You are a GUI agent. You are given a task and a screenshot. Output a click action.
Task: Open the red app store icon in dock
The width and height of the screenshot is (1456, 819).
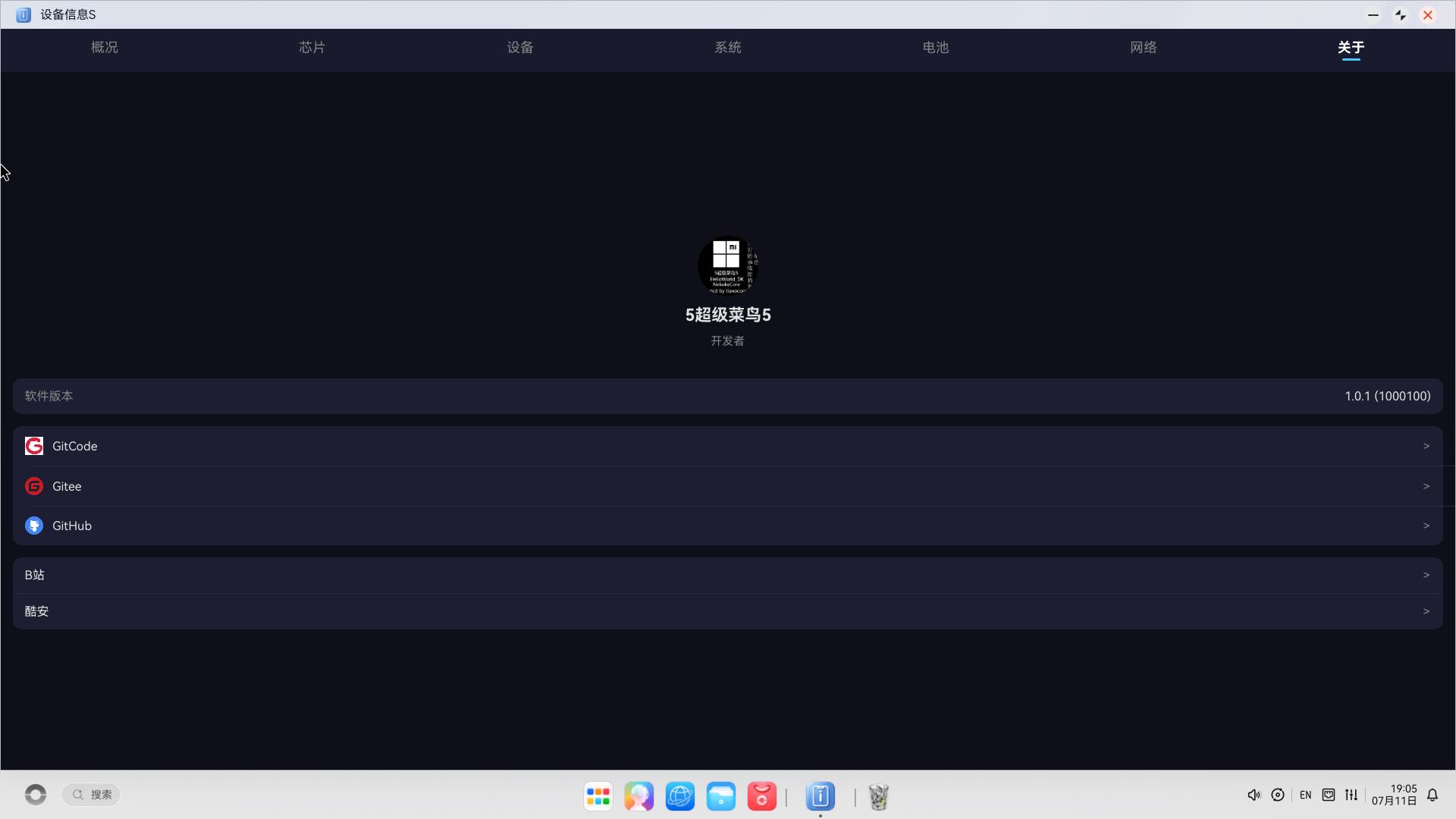(762, 796)
